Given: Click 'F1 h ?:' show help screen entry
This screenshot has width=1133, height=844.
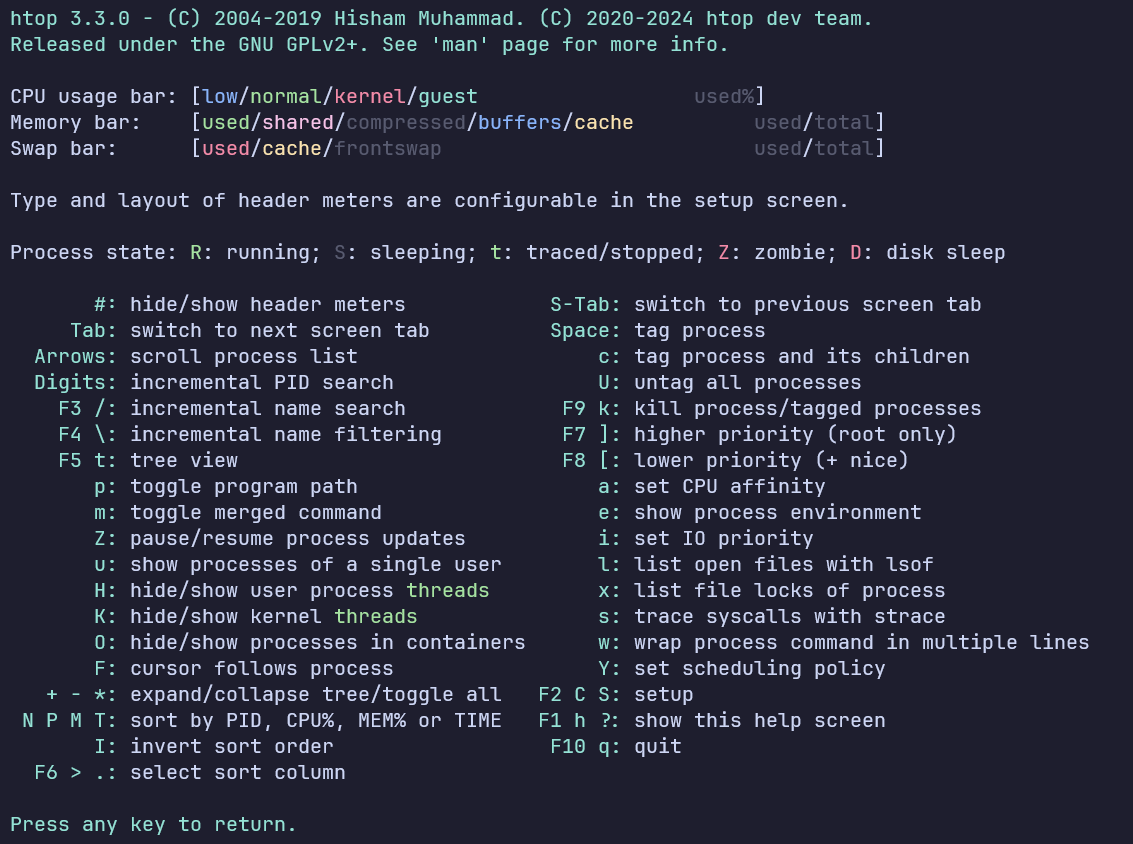Looking at the screenshot, I should pyautogui.click(x=712, y=720).
